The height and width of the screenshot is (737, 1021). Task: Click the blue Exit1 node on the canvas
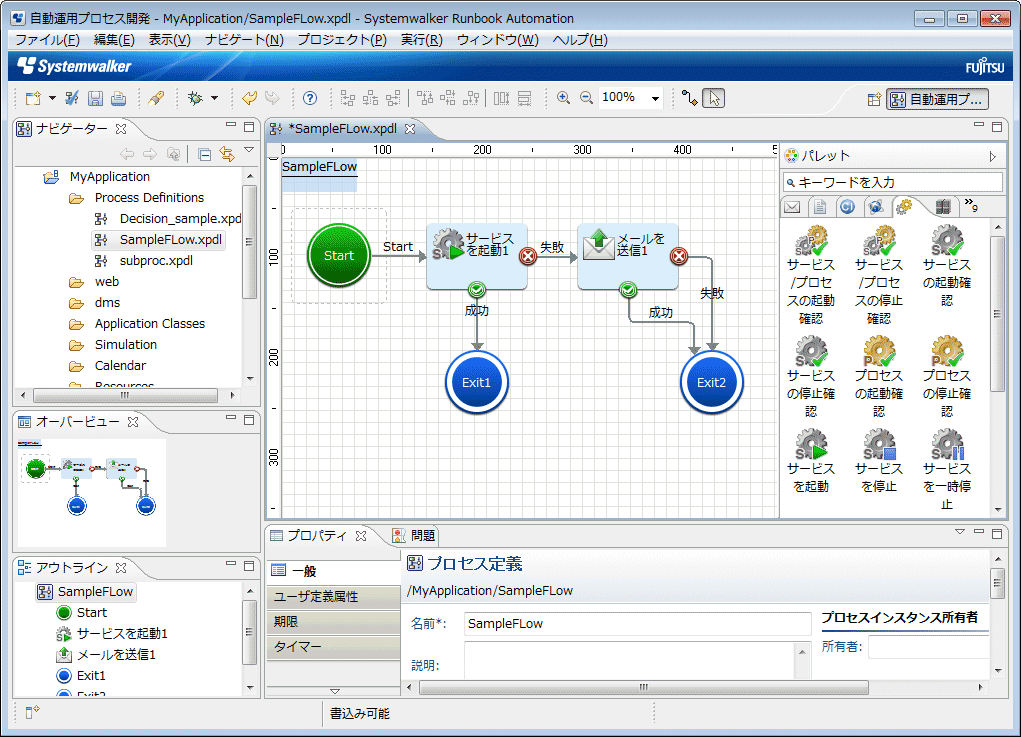point(476,382)
